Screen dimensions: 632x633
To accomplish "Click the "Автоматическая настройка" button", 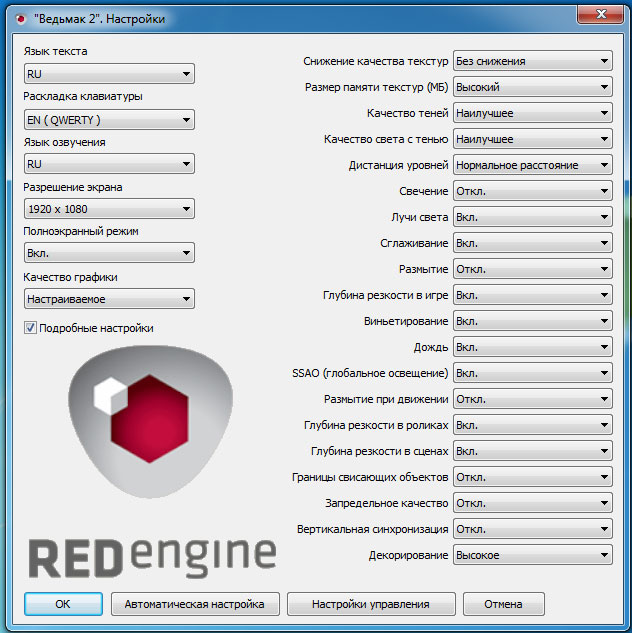I will point(194,604).
